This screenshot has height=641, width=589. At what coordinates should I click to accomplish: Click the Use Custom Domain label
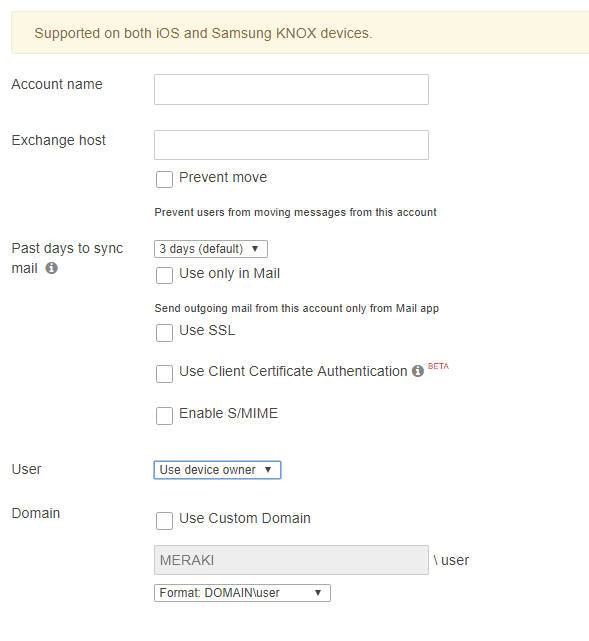[245, 518]
